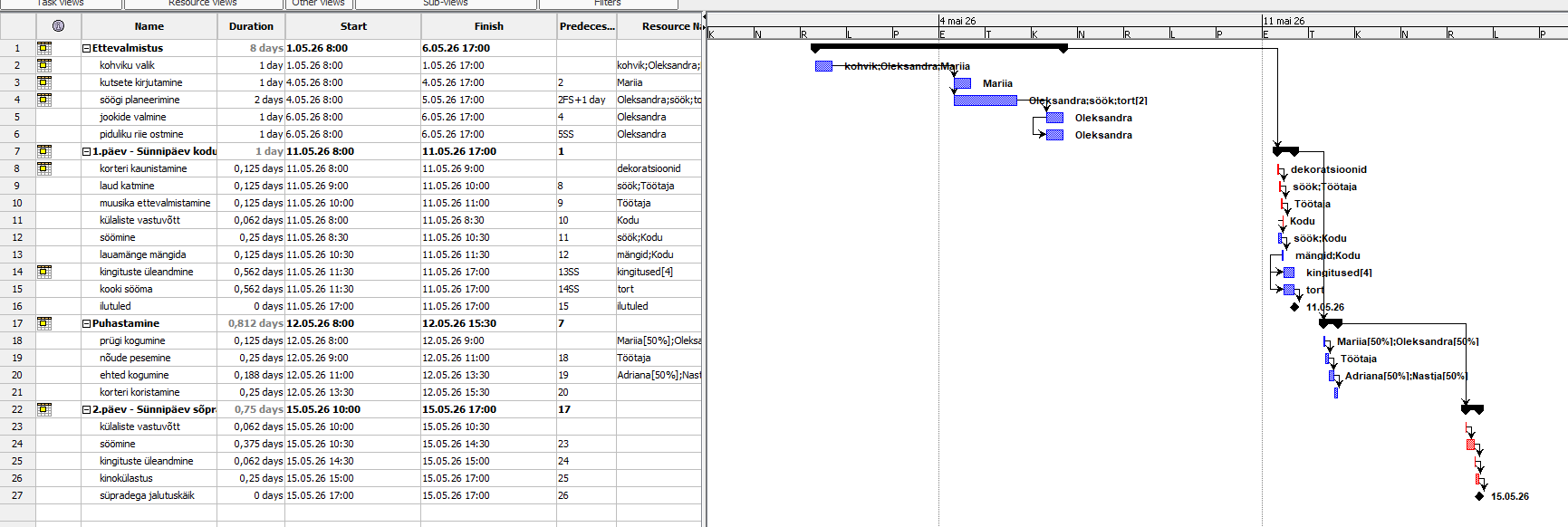Open the Sub-views tab group

[446, 4]
